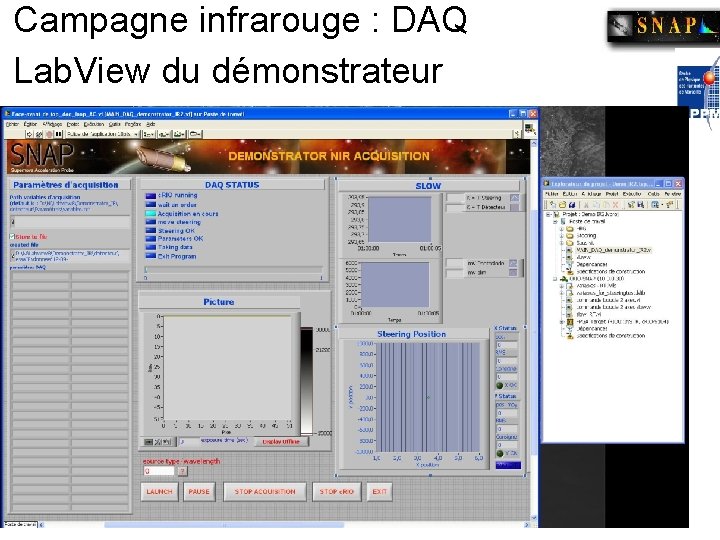Collapse the cRIO target node in project tree

pyautogui.click(x=555, y=279)
